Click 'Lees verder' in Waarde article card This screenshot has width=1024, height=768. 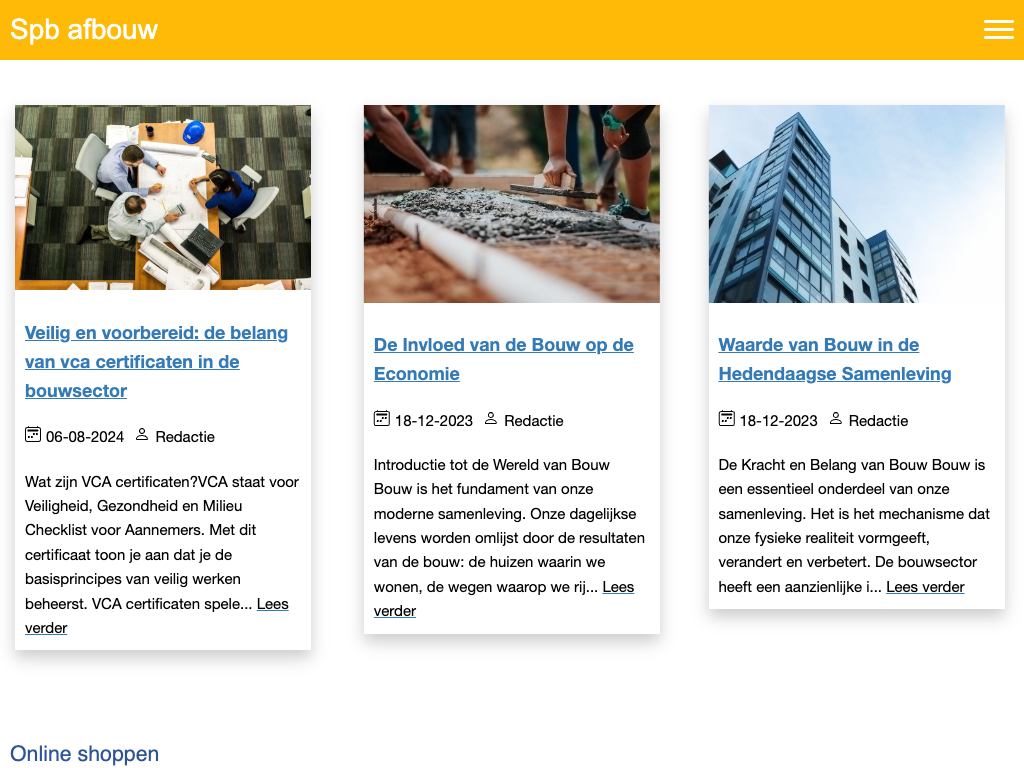click(925, 587)
